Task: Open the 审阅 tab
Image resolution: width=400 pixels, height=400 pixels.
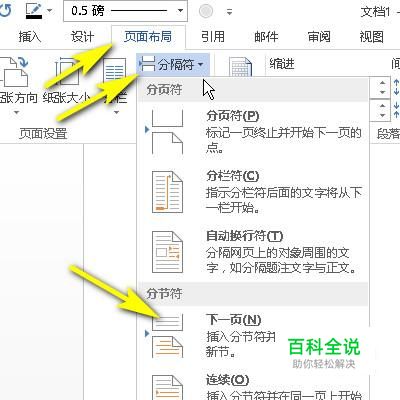Action: (319, 37)
